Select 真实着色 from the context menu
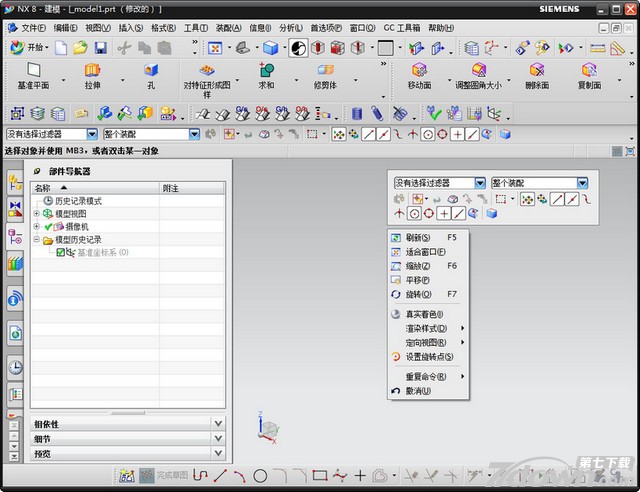 pyautogui.click(x=424, y=314)
